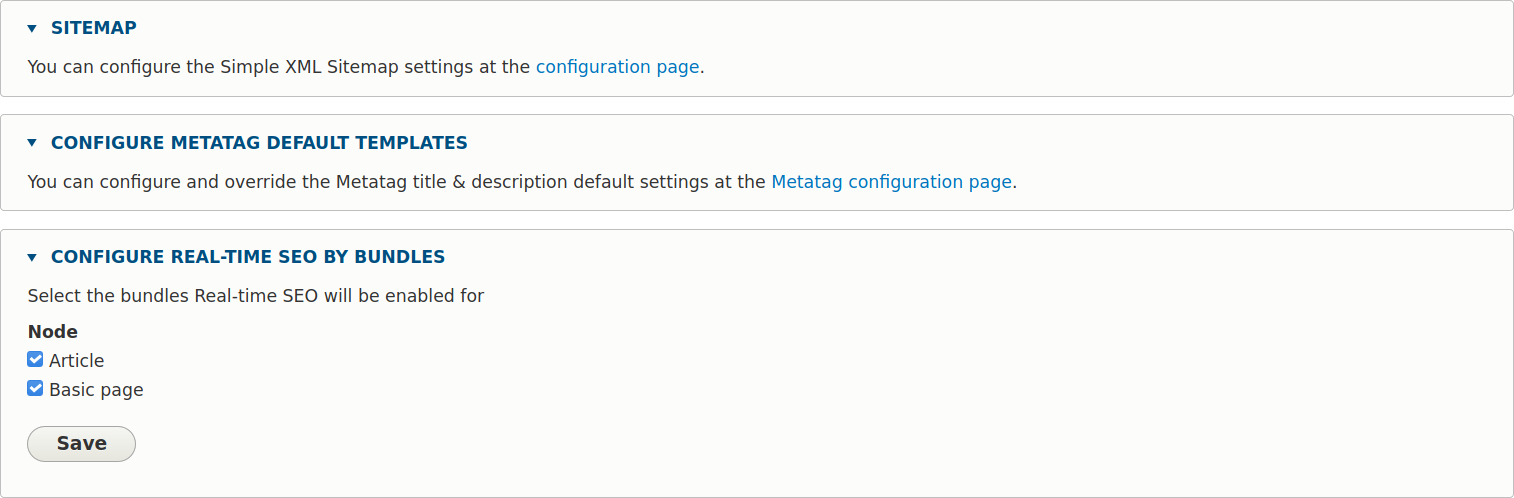Viewport: 1514px width, 498px height.
Task: Collapse Configure Metatag Default Templates arrow
Action: point(32,143)
